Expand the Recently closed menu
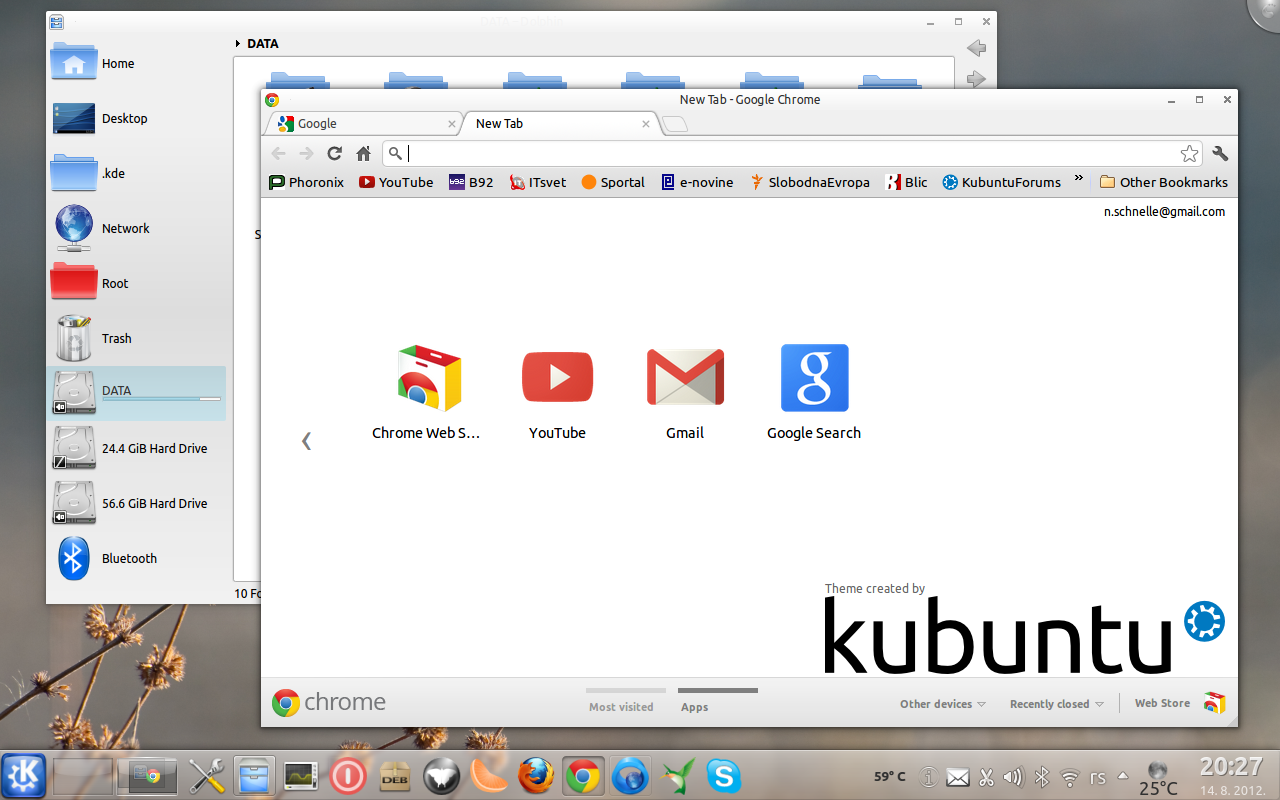 (x=1057, y=704)
